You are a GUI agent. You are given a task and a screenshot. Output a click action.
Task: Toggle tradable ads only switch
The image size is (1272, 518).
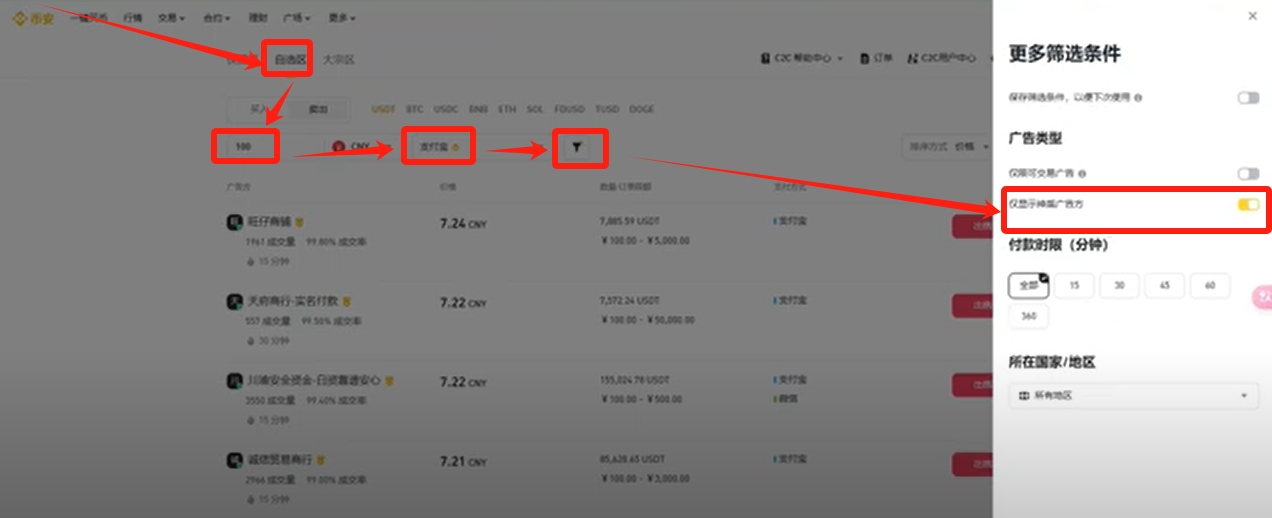[1248, 174]
